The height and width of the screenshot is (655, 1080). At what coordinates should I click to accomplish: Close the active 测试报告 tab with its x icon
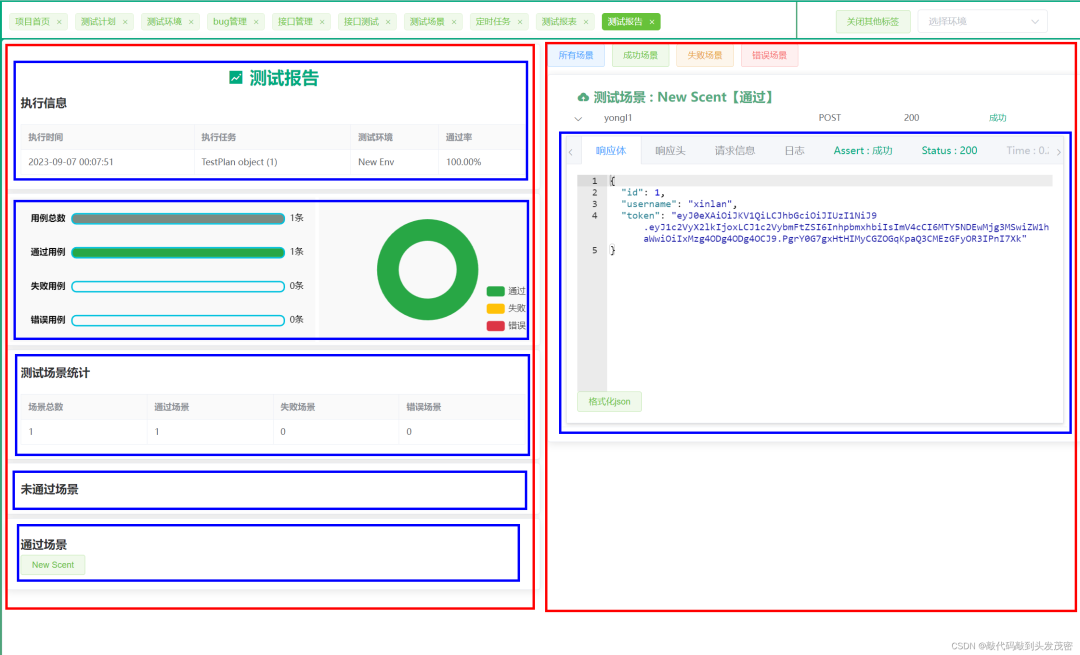[652, 22]
